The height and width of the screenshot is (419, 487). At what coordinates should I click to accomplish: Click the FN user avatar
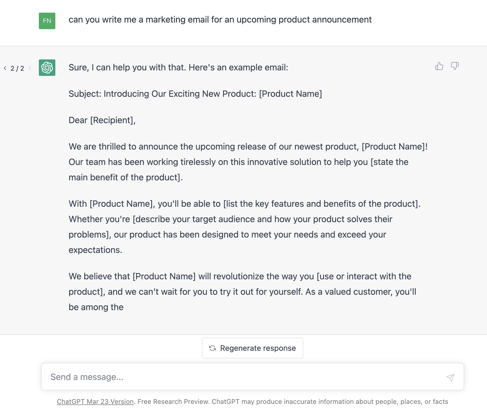click(x=47, y=21)
